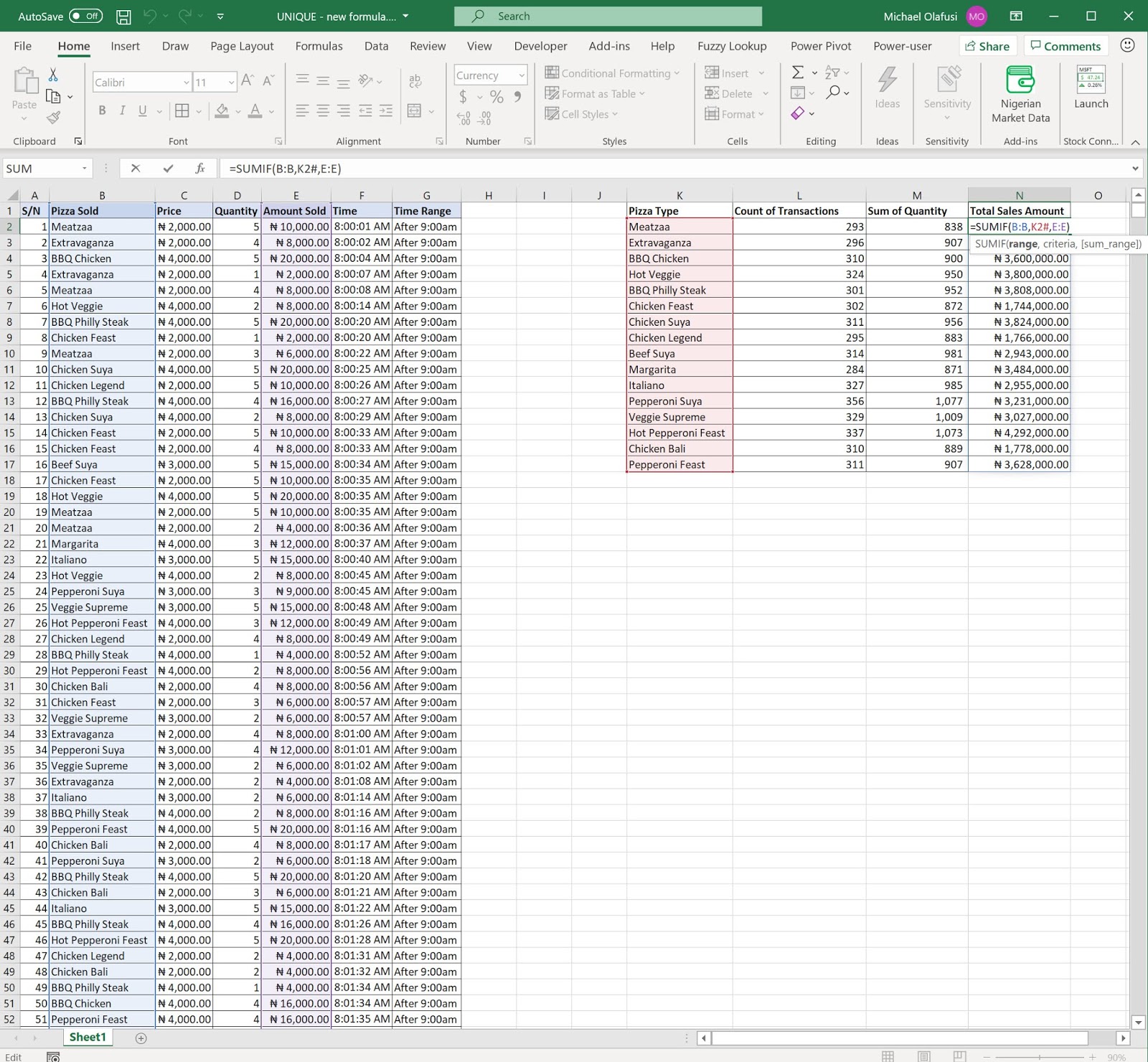Click the Find & Select magnifier icon
The image size is (1148, 1062).
point(833,93)
